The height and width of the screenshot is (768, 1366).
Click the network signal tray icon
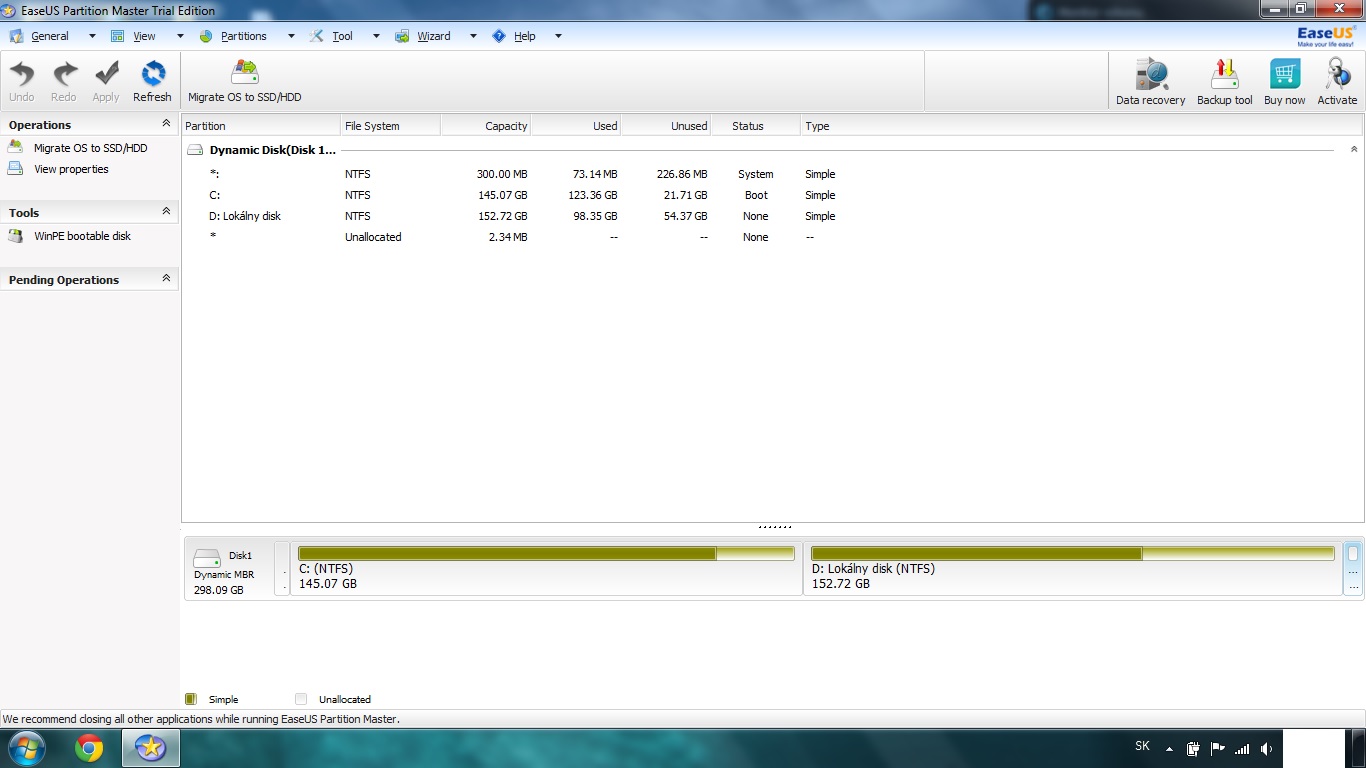[1242, 748]
